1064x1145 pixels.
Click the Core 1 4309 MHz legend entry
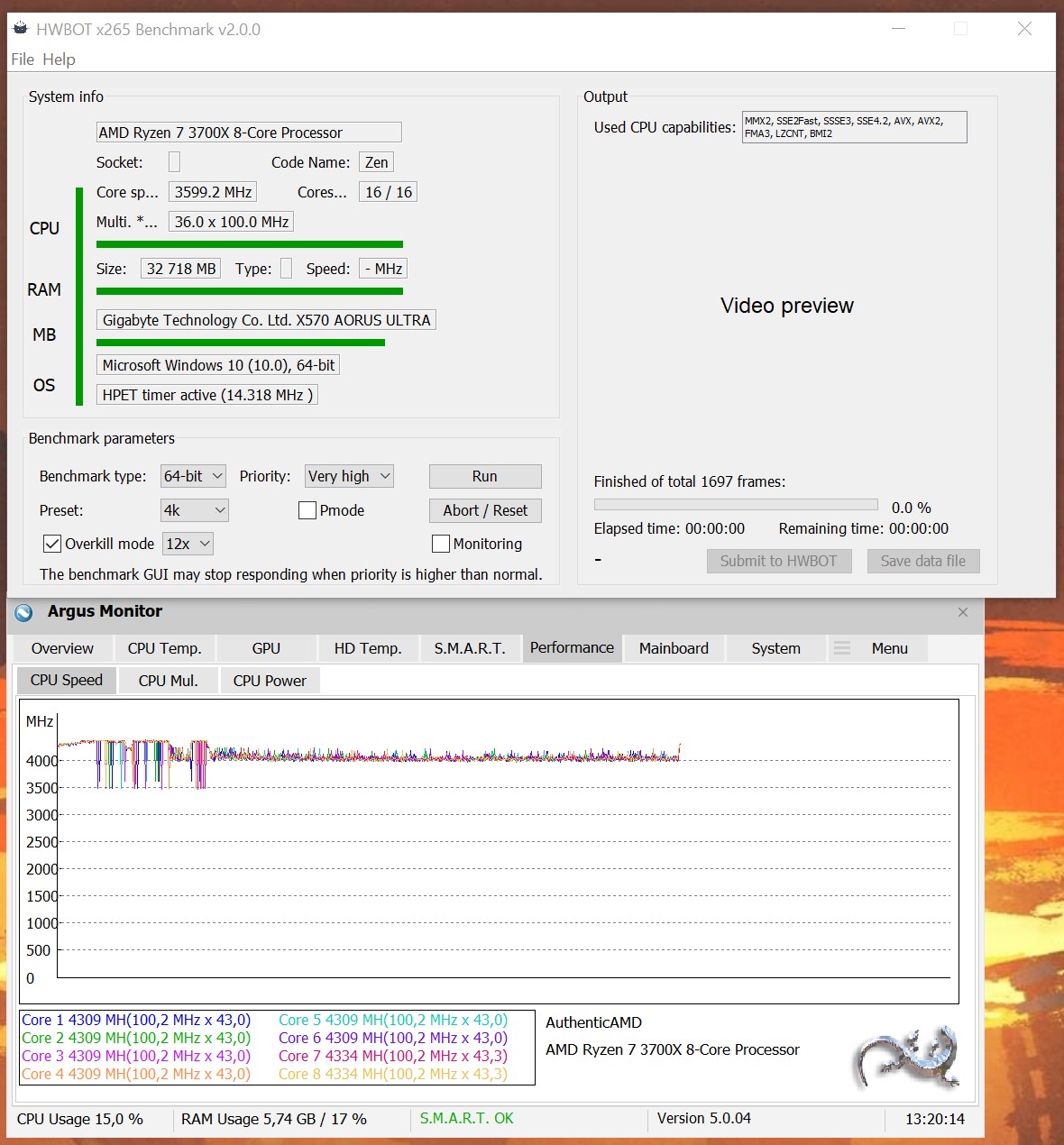pos(136,1020)
